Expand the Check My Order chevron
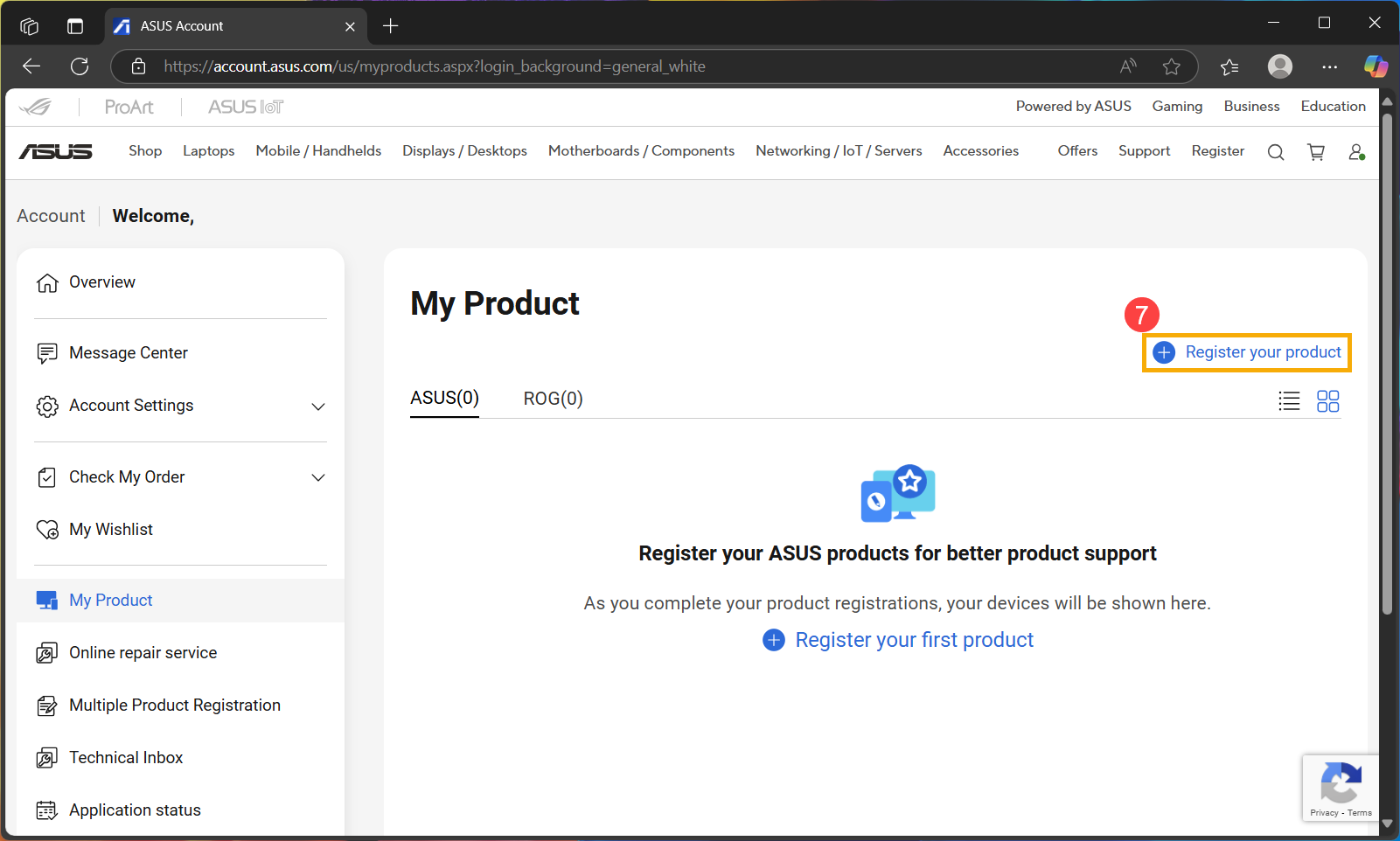 pyautogui.click(x=318, y=477)
